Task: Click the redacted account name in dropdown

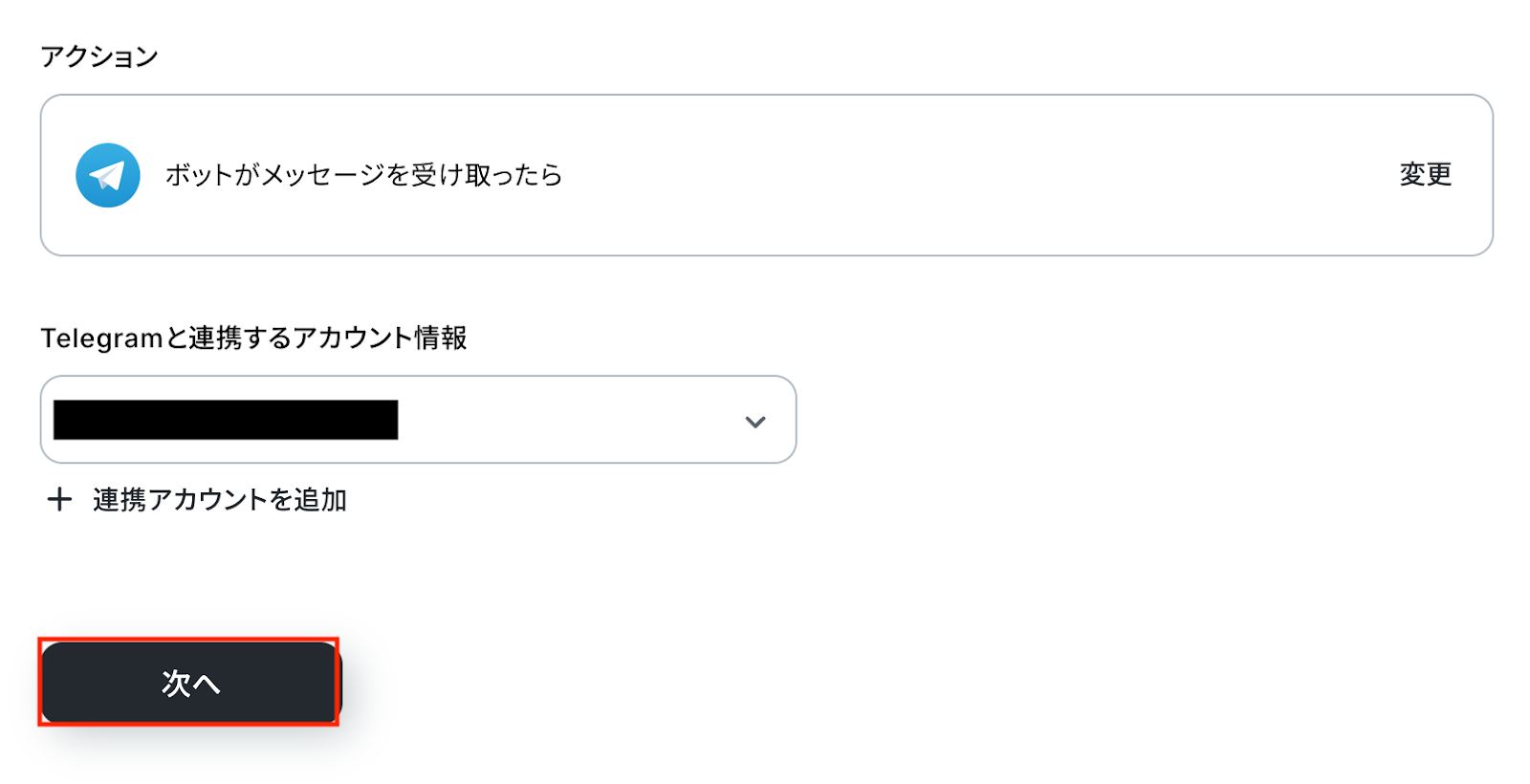Action: coord(226,420)
